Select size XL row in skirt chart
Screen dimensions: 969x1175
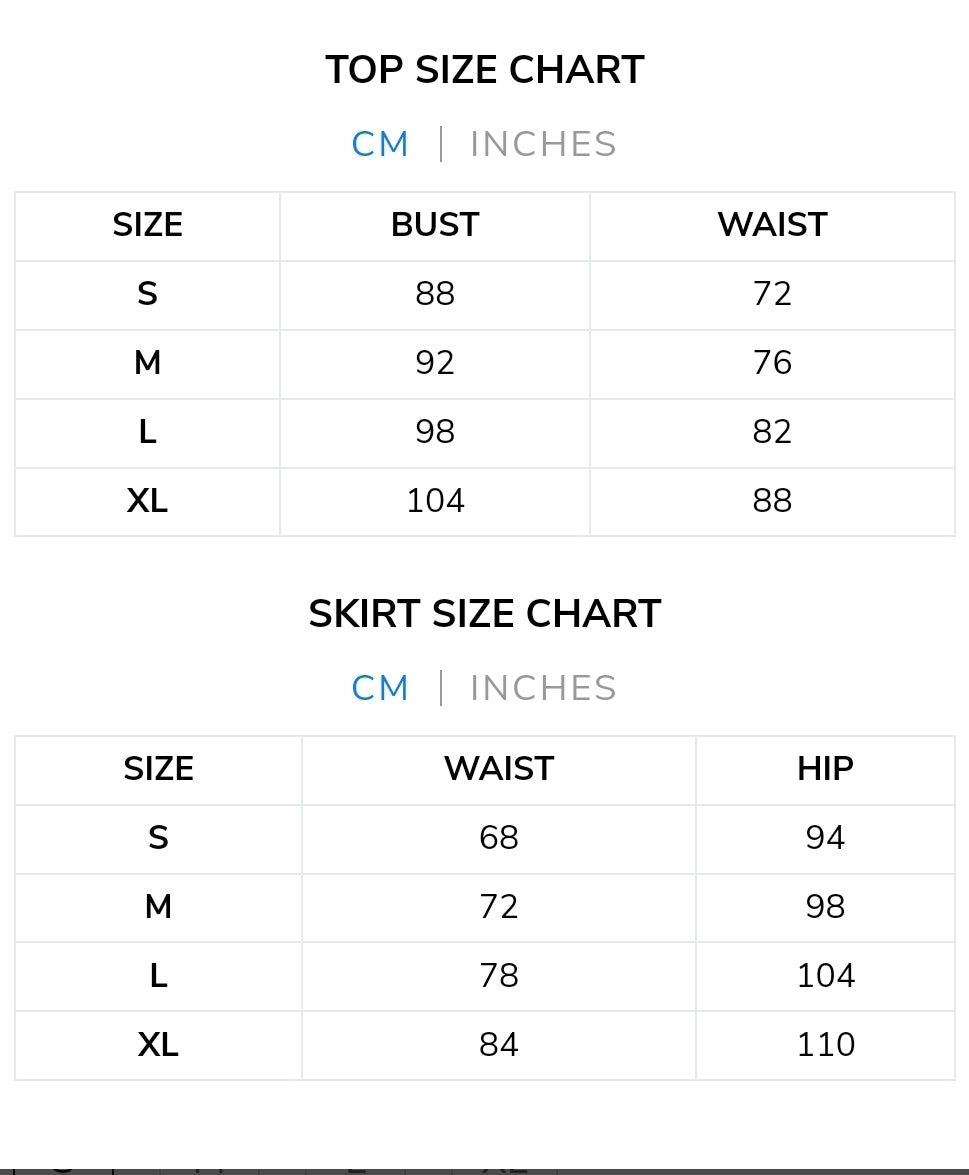[158, 1045]
